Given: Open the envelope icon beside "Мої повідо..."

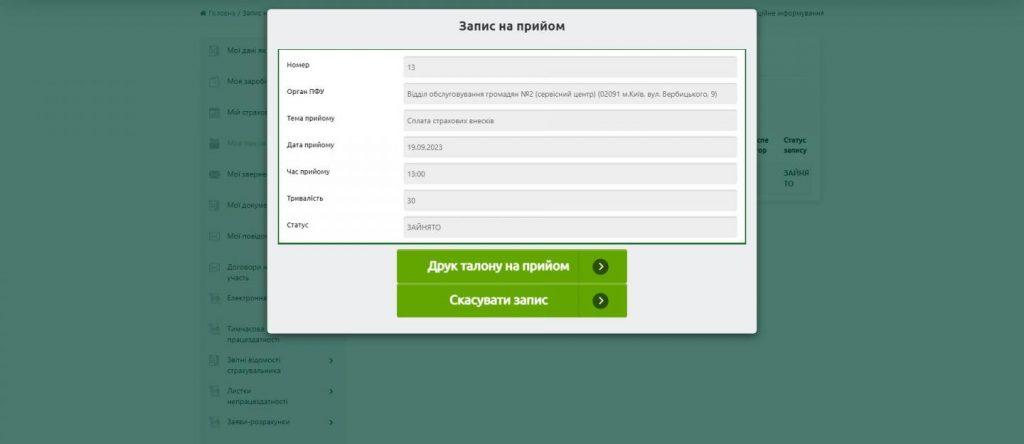Looking at the screenshot, I should point(214,236).
